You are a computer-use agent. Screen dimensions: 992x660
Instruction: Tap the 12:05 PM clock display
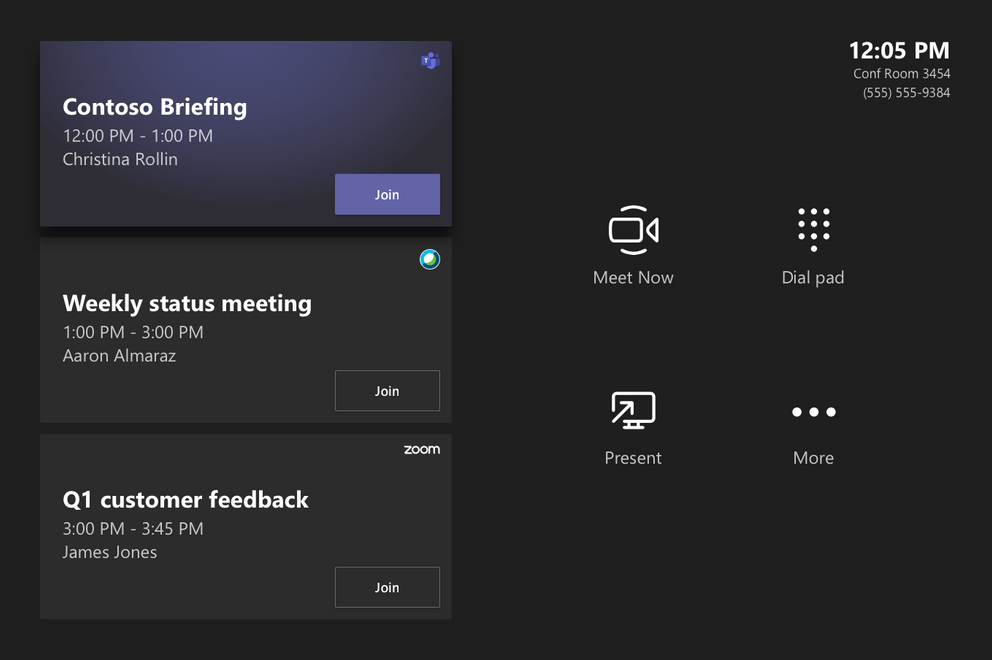pos(898,50)
